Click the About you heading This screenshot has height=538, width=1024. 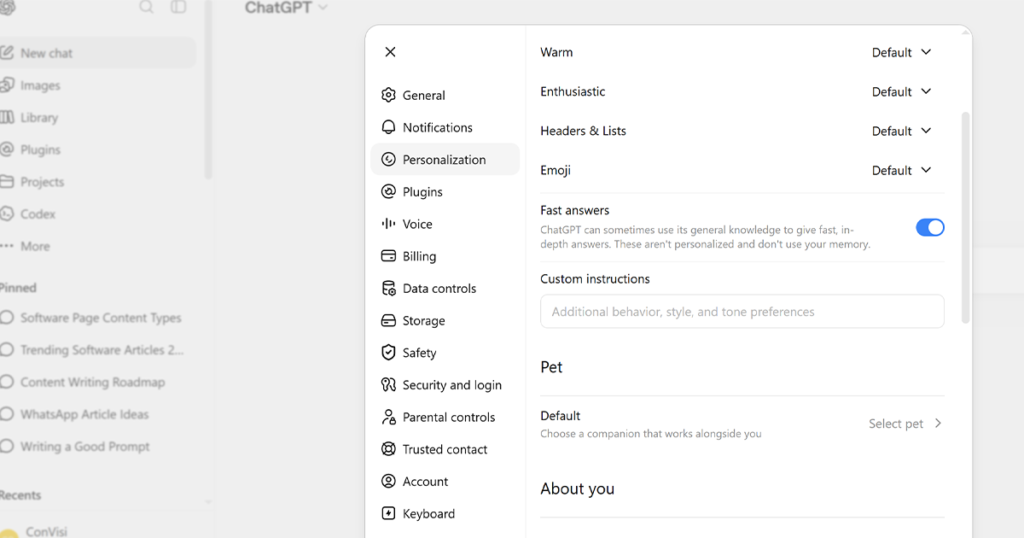coord(577,489)
